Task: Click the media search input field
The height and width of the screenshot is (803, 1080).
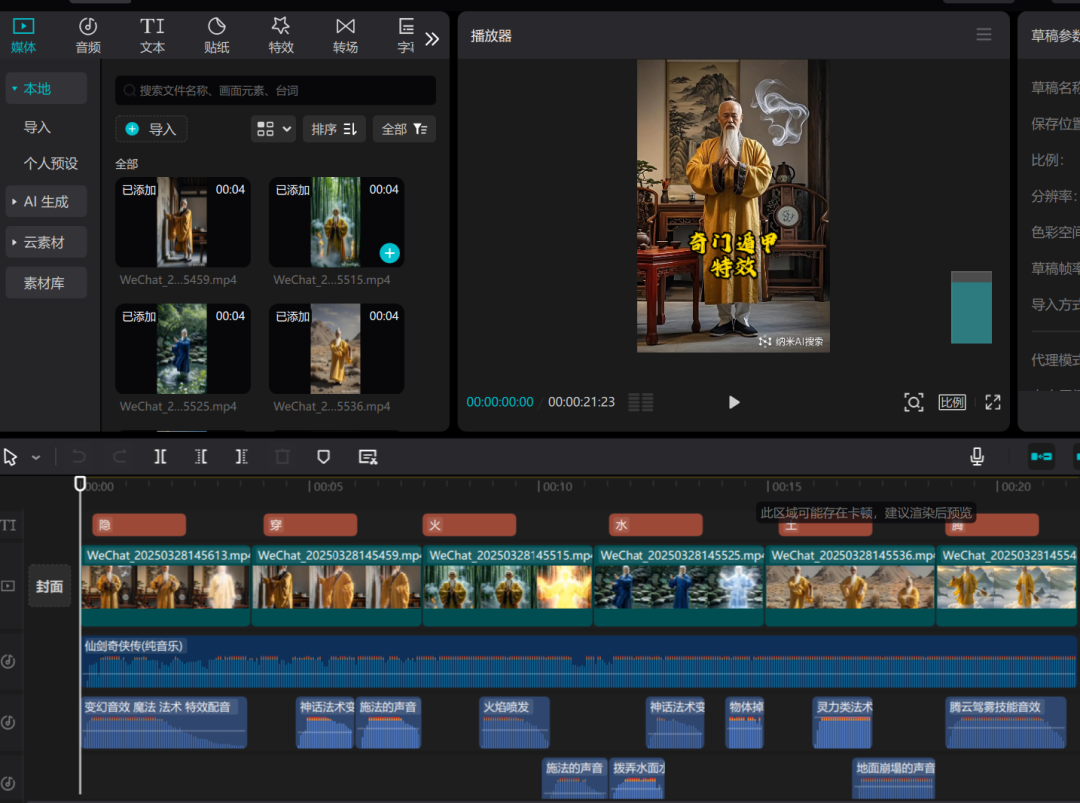Action: click(276, 90)
